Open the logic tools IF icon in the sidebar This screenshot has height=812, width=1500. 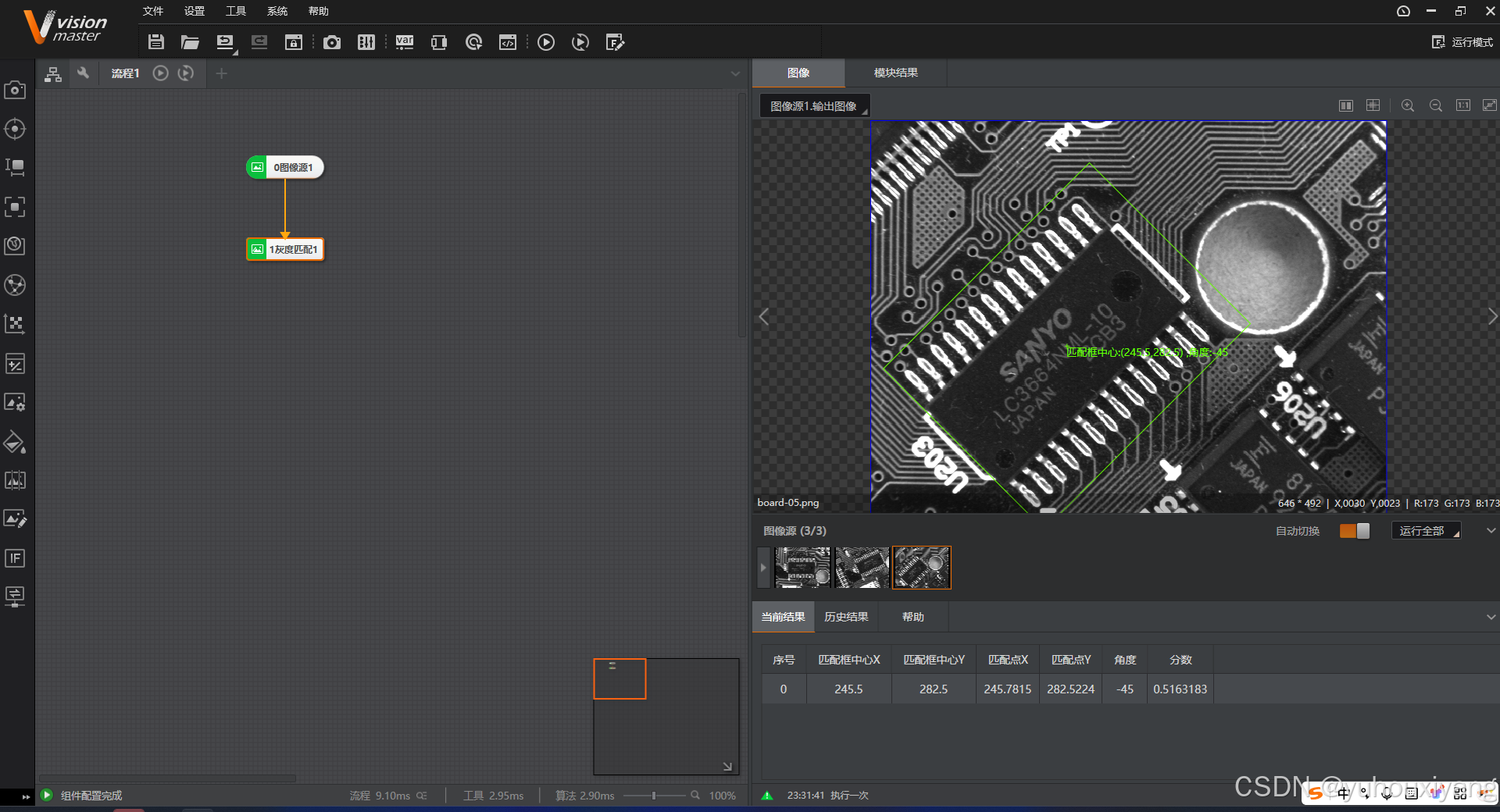[x=15, y=558]
